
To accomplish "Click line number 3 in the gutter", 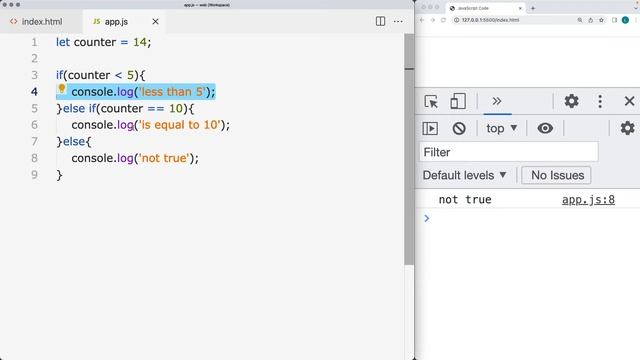I will coord(35,75).
